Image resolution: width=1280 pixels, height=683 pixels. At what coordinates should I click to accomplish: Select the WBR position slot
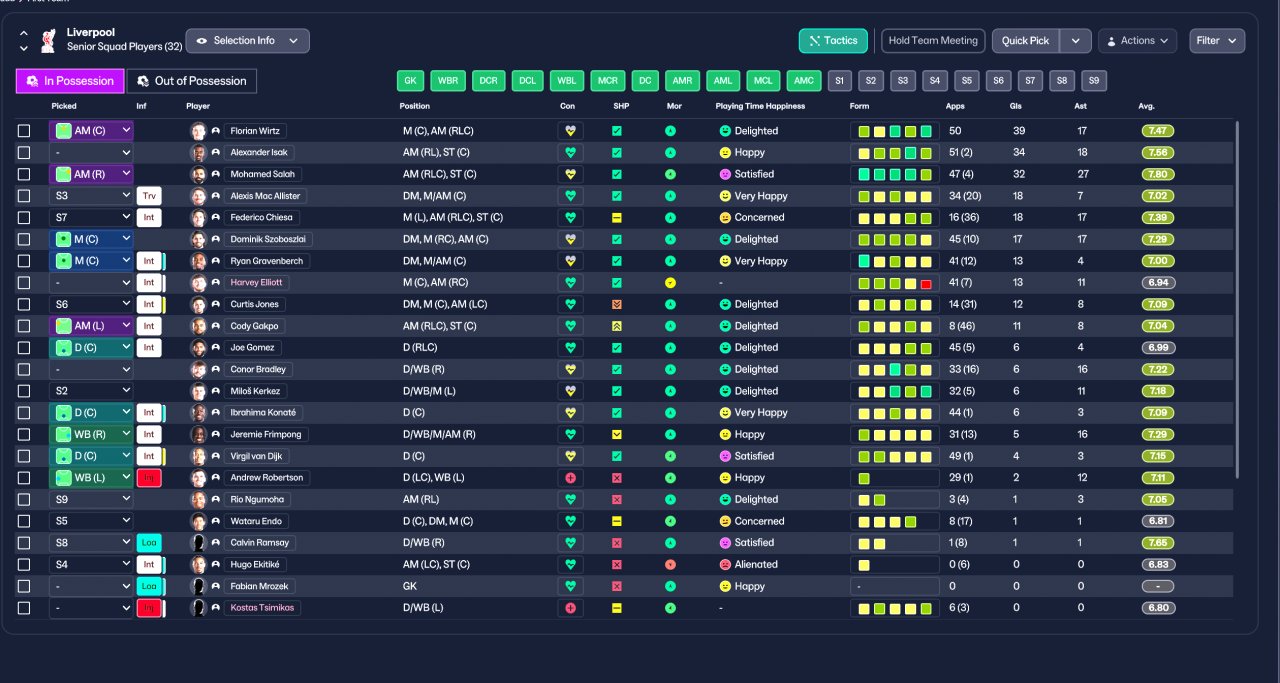[447, 81]
